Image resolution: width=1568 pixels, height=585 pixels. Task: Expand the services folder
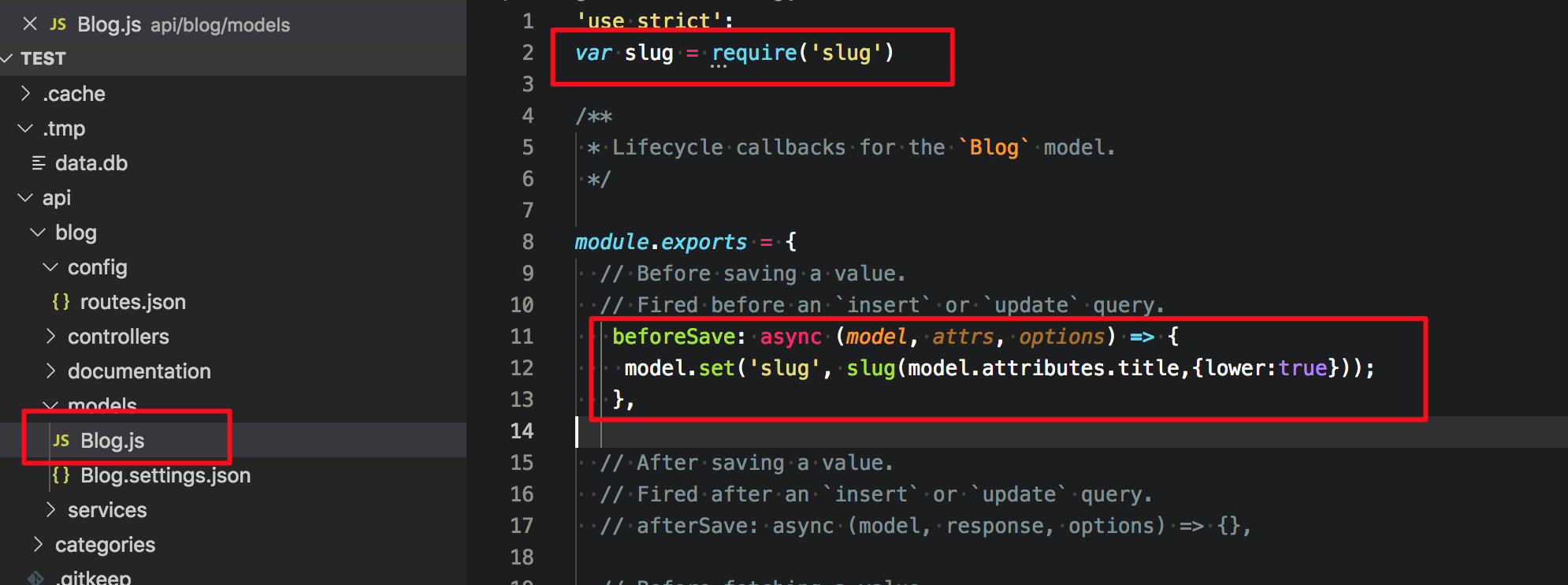tap(50, 509)
